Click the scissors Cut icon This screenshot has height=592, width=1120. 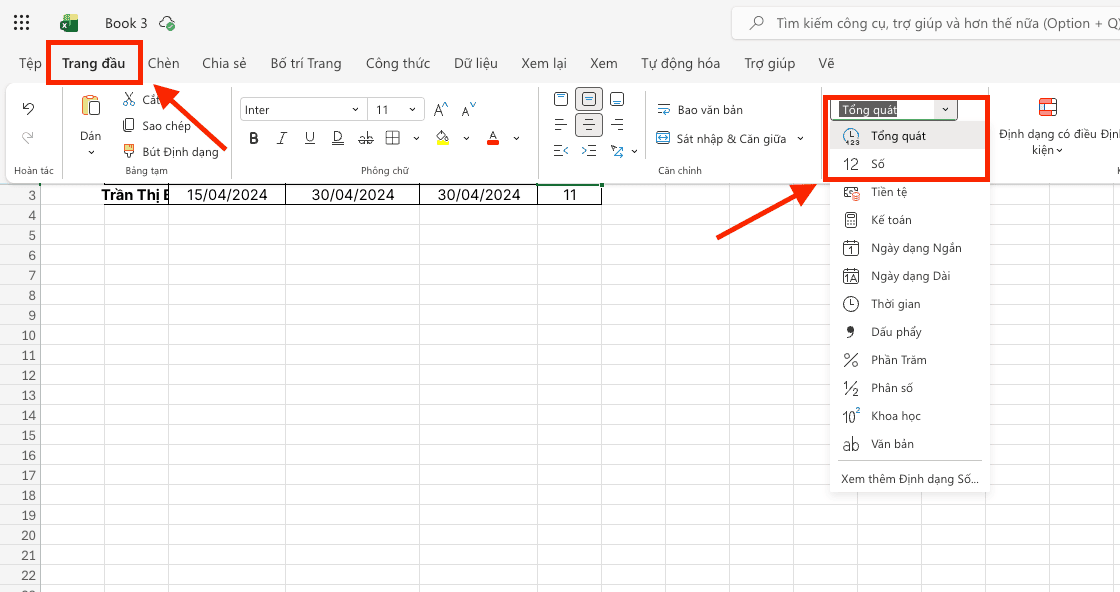[x=129, y=99]
